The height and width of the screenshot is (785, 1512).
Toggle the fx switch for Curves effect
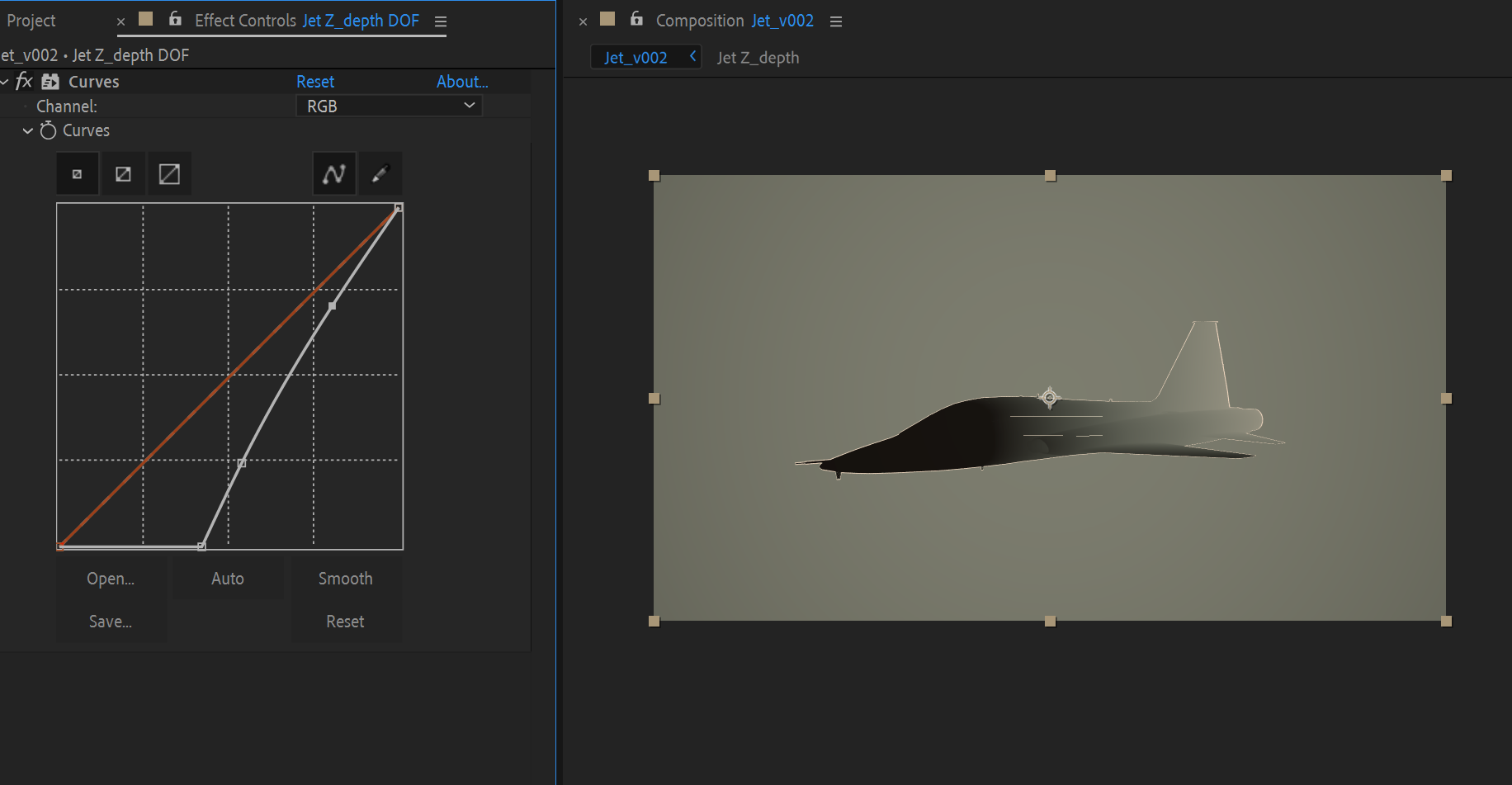(x=24, y=82)
